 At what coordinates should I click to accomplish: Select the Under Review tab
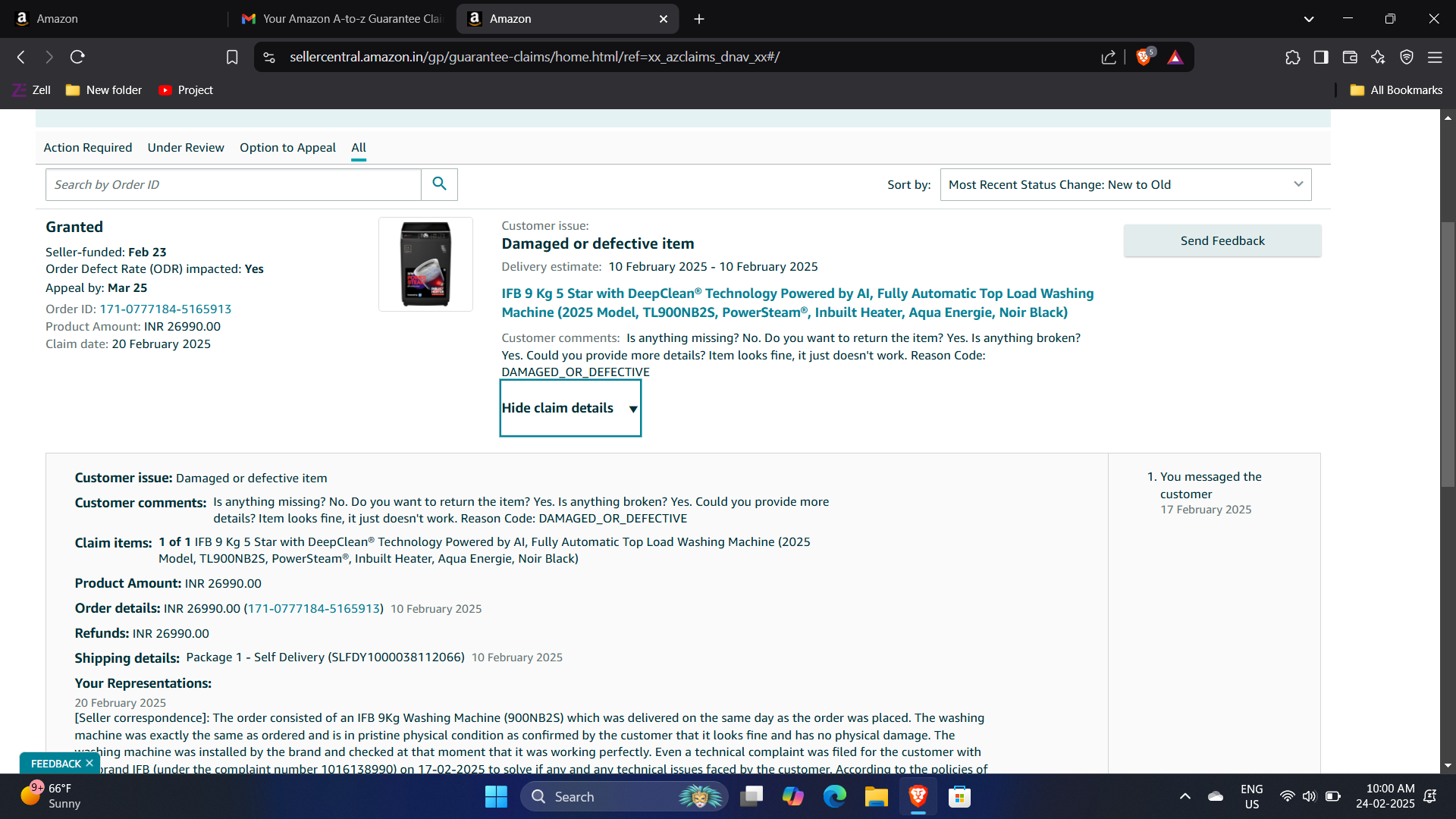pos(186,148)
